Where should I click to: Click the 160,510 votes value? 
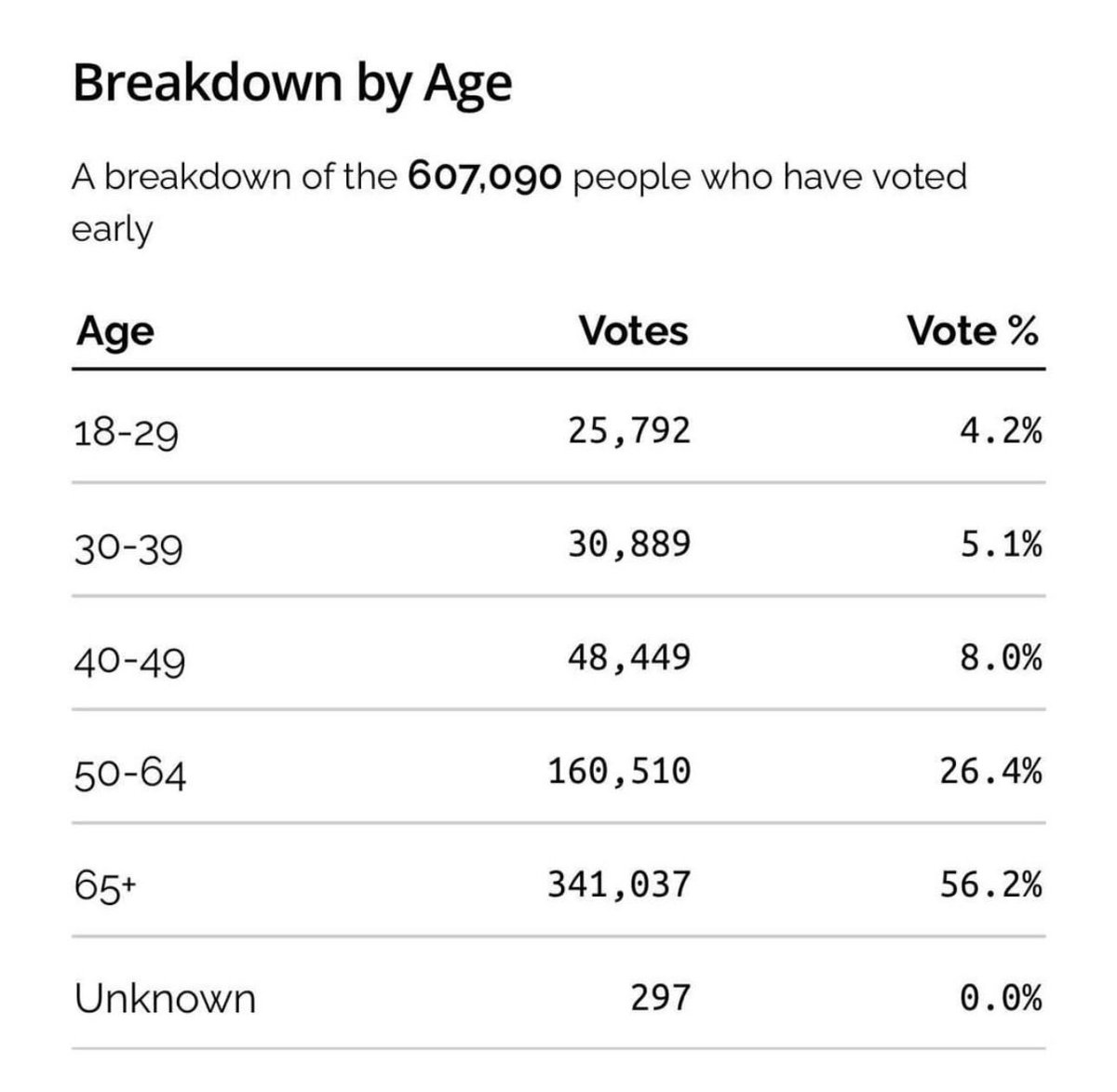[x=619, y=771]
